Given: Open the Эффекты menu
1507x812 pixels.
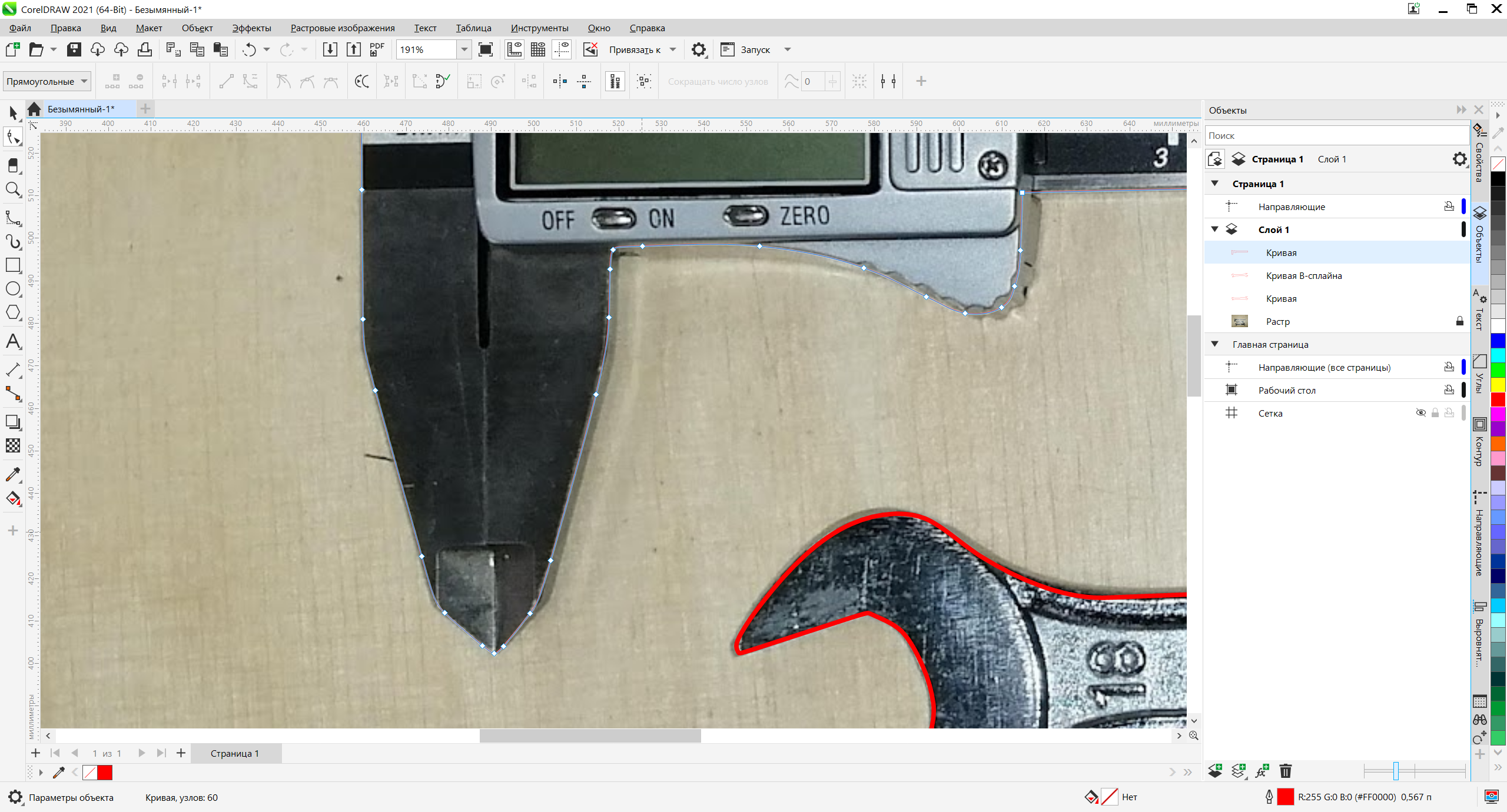Looking at the screenshot, I should [251, 28].
